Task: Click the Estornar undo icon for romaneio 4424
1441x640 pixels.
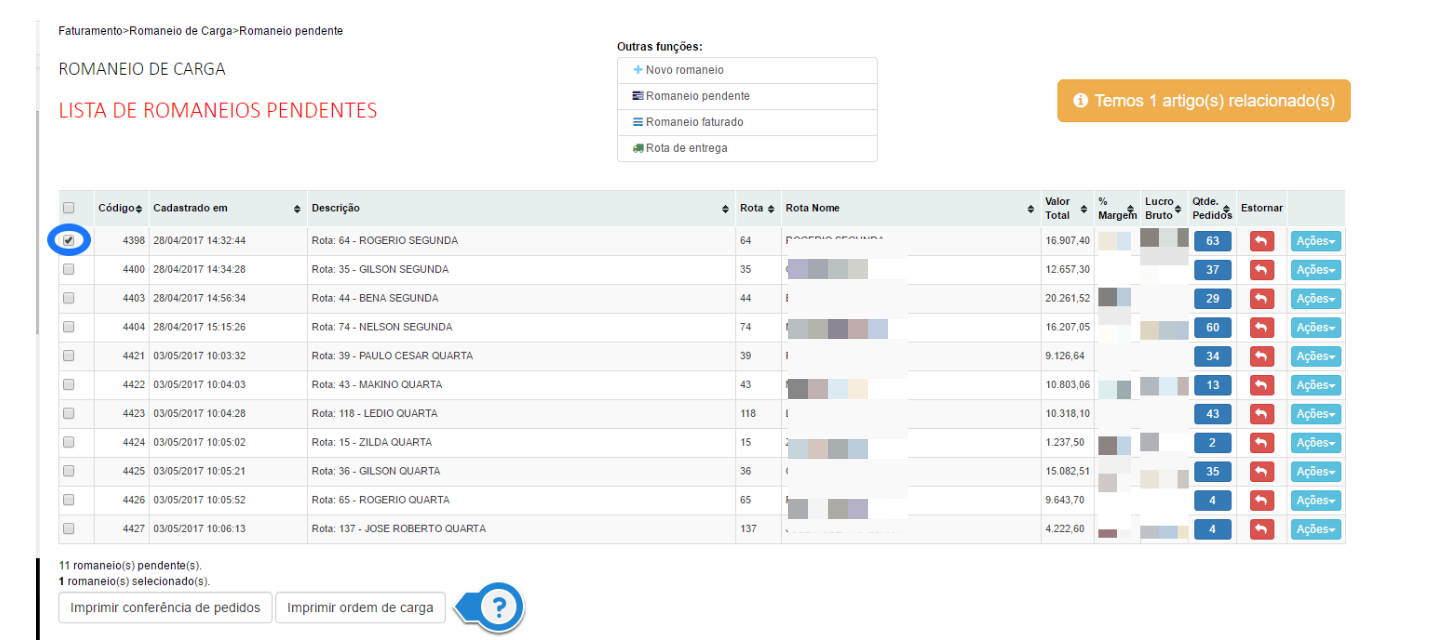Action: pyautogui.click(x=1261, y=443)
